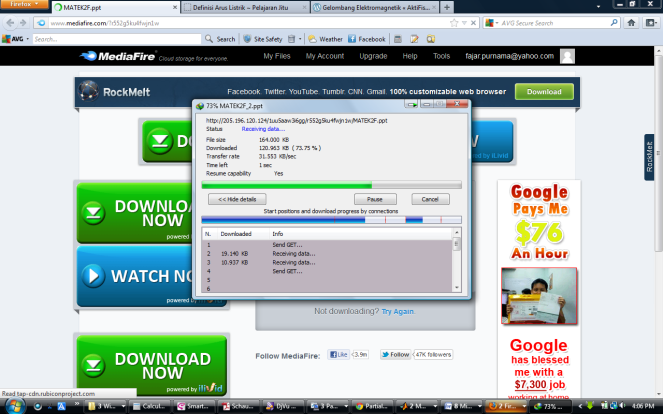Expand the AVG logo dropdown arrow
The width and height of the screenshot is (663, 414).
pos(27,39)
